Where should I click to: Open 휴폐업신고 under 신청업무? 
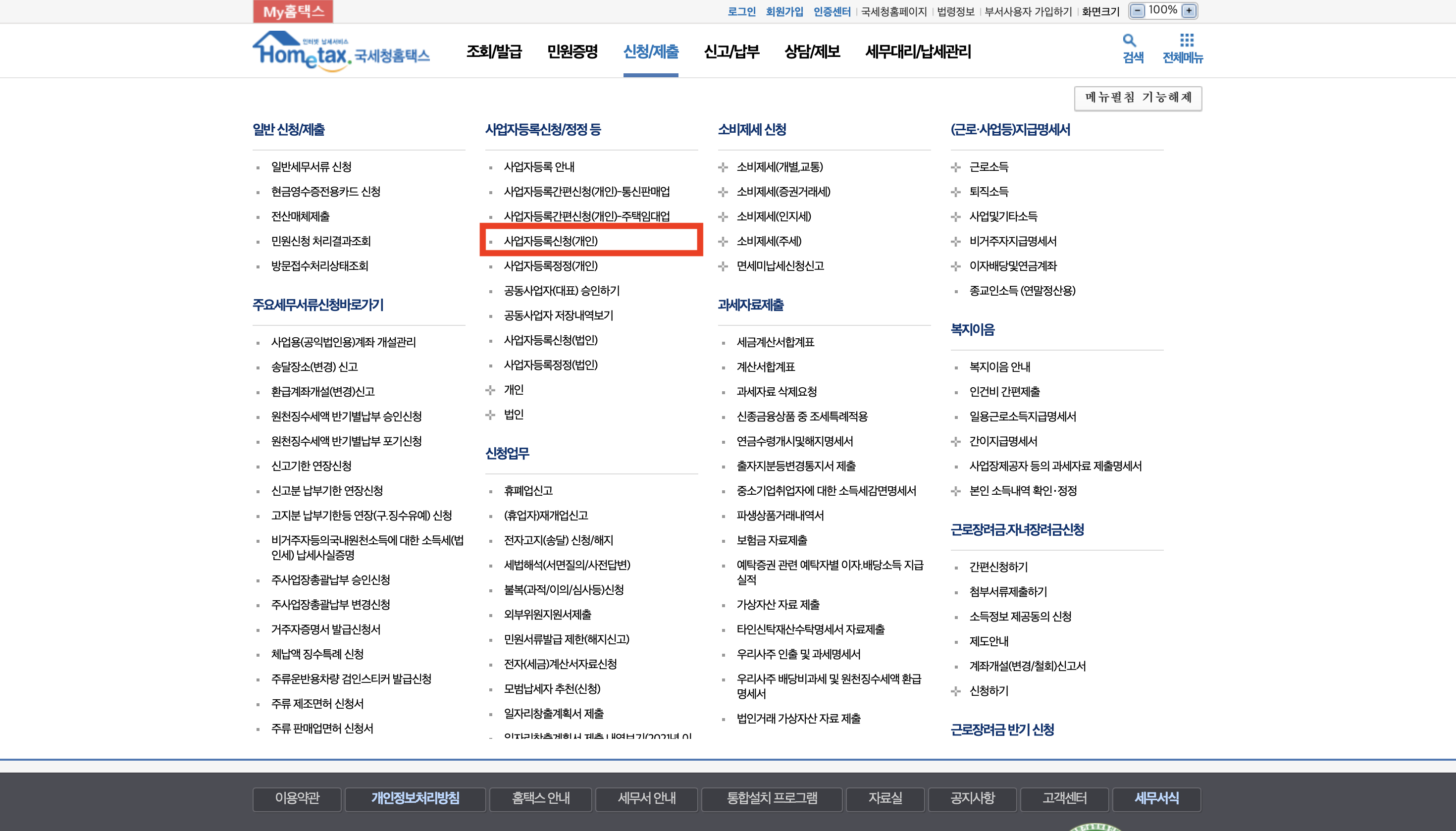tap(528, 491)
